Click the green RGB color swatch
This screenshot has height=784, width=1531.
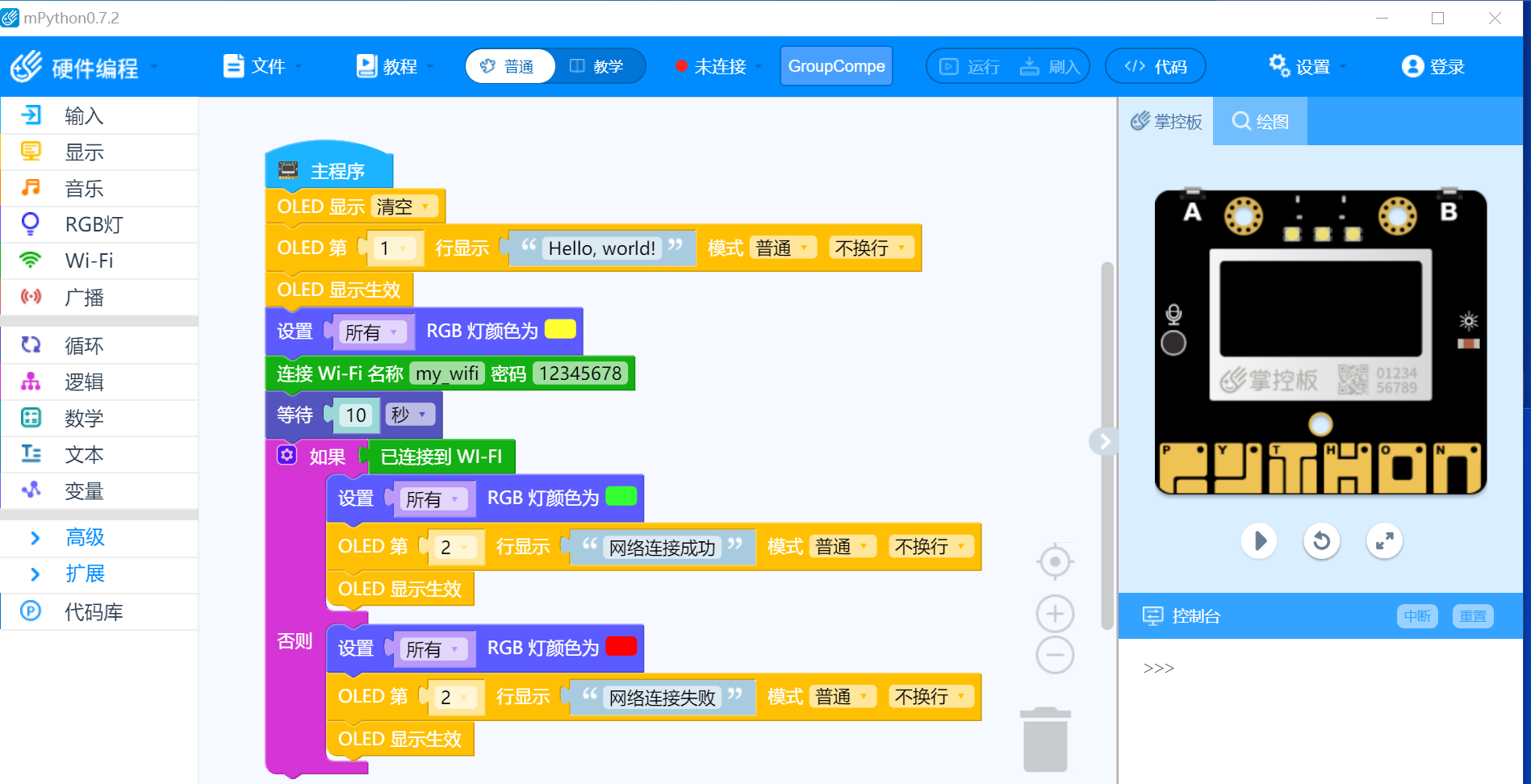pos(621,496)
